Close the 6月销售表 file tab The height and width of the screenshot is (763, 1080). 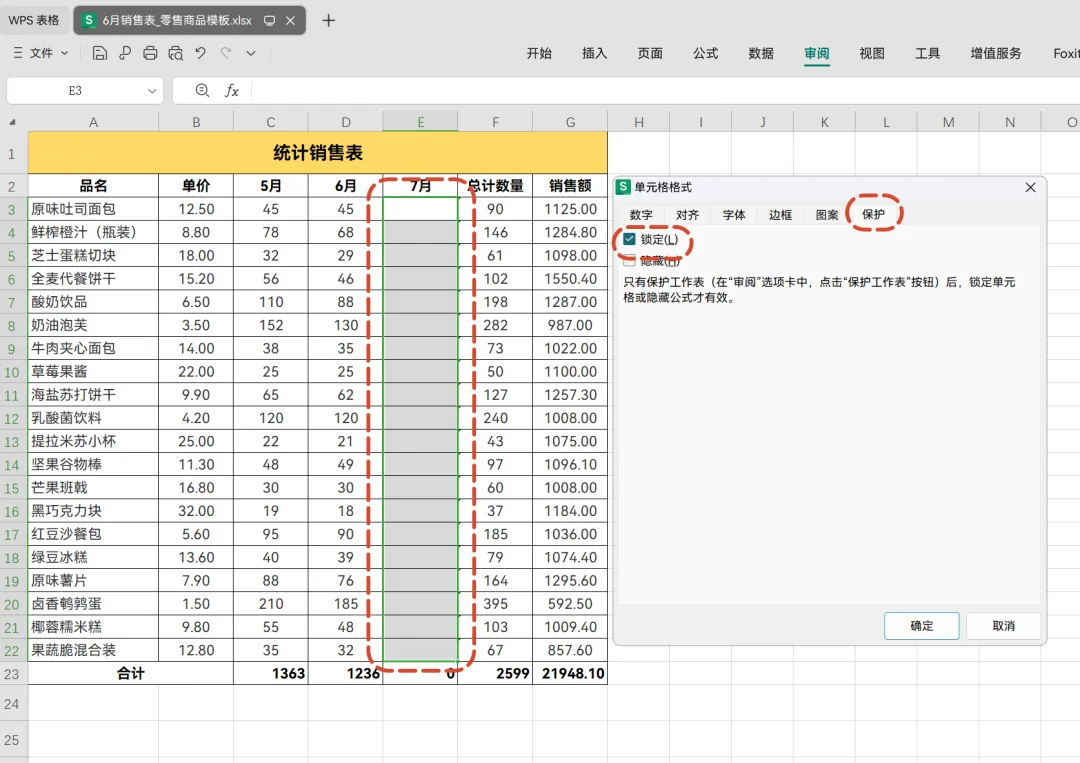291,21
